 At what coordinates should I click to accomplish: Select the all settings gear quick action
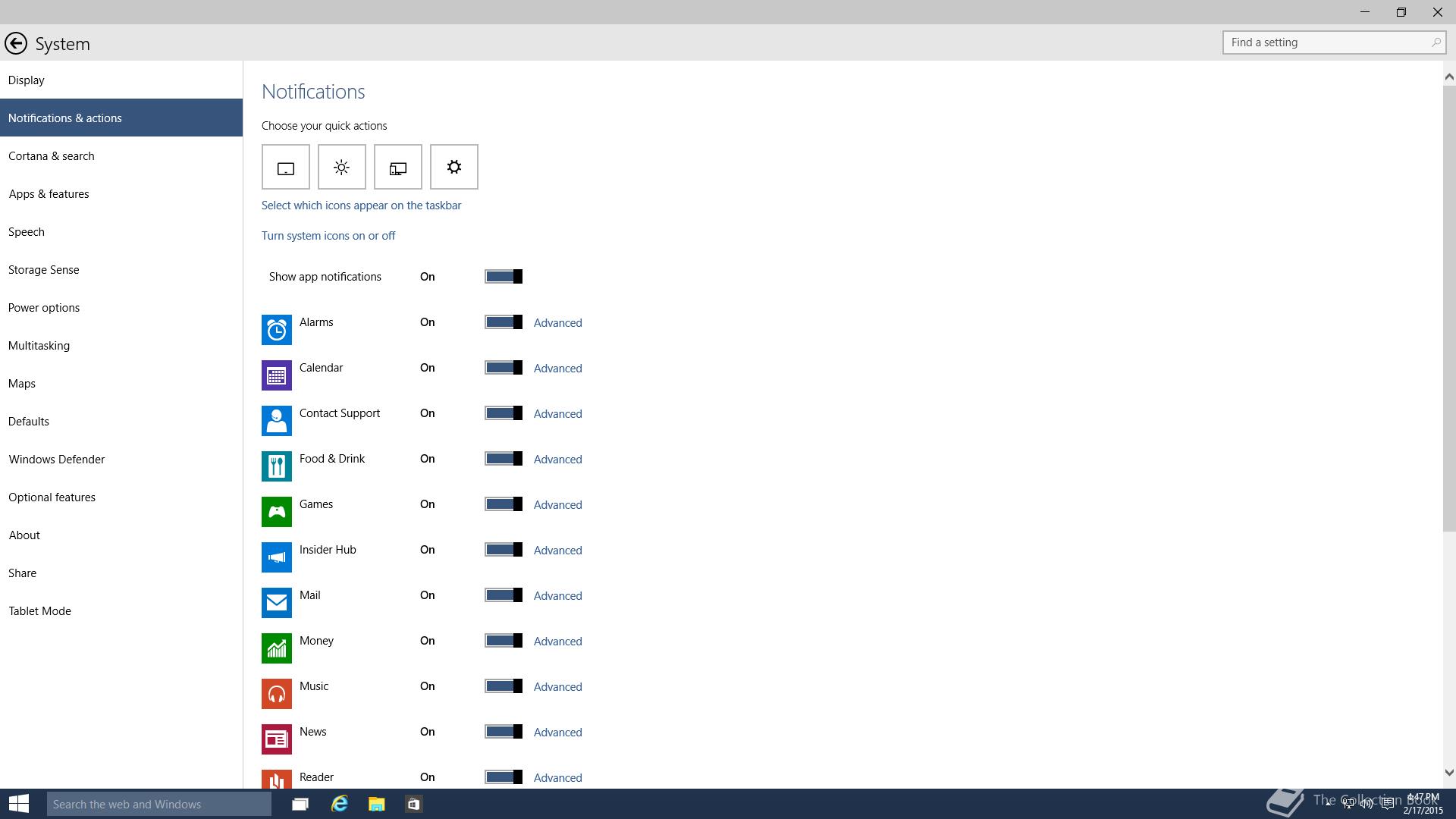[454, 167]
